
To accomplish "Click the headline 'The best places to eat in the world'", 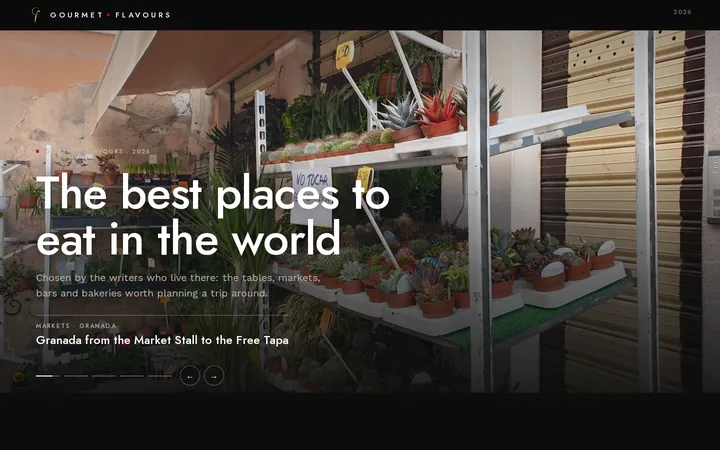I will (213, 216).
